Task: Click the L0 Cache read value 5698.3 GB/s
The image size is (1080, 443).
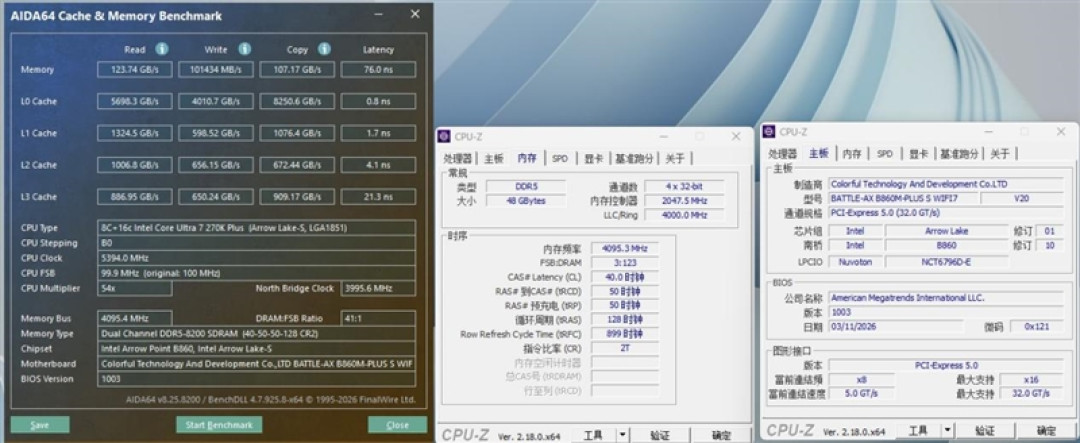Action: tap(134, 101)
